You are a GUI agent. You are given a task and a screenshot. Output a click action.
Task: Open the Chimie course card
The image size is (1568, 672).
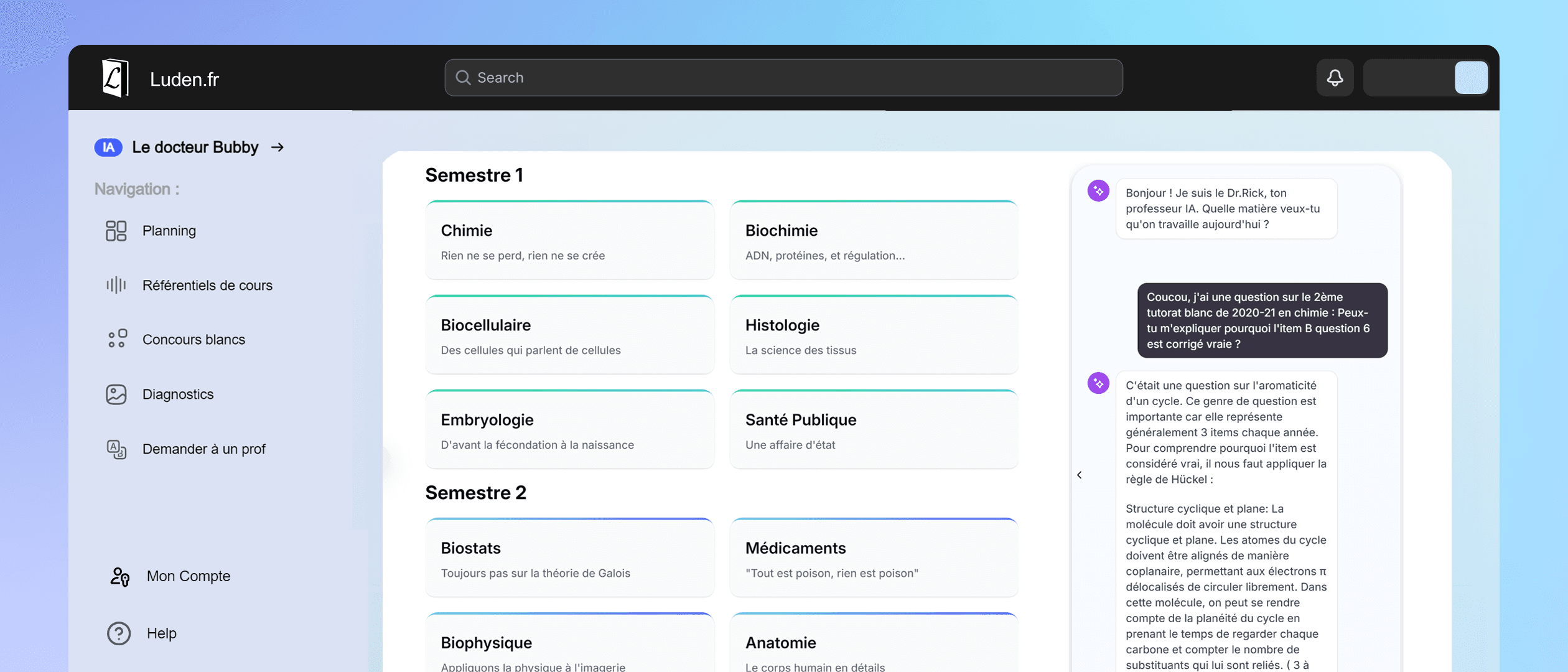click(569, 240)
